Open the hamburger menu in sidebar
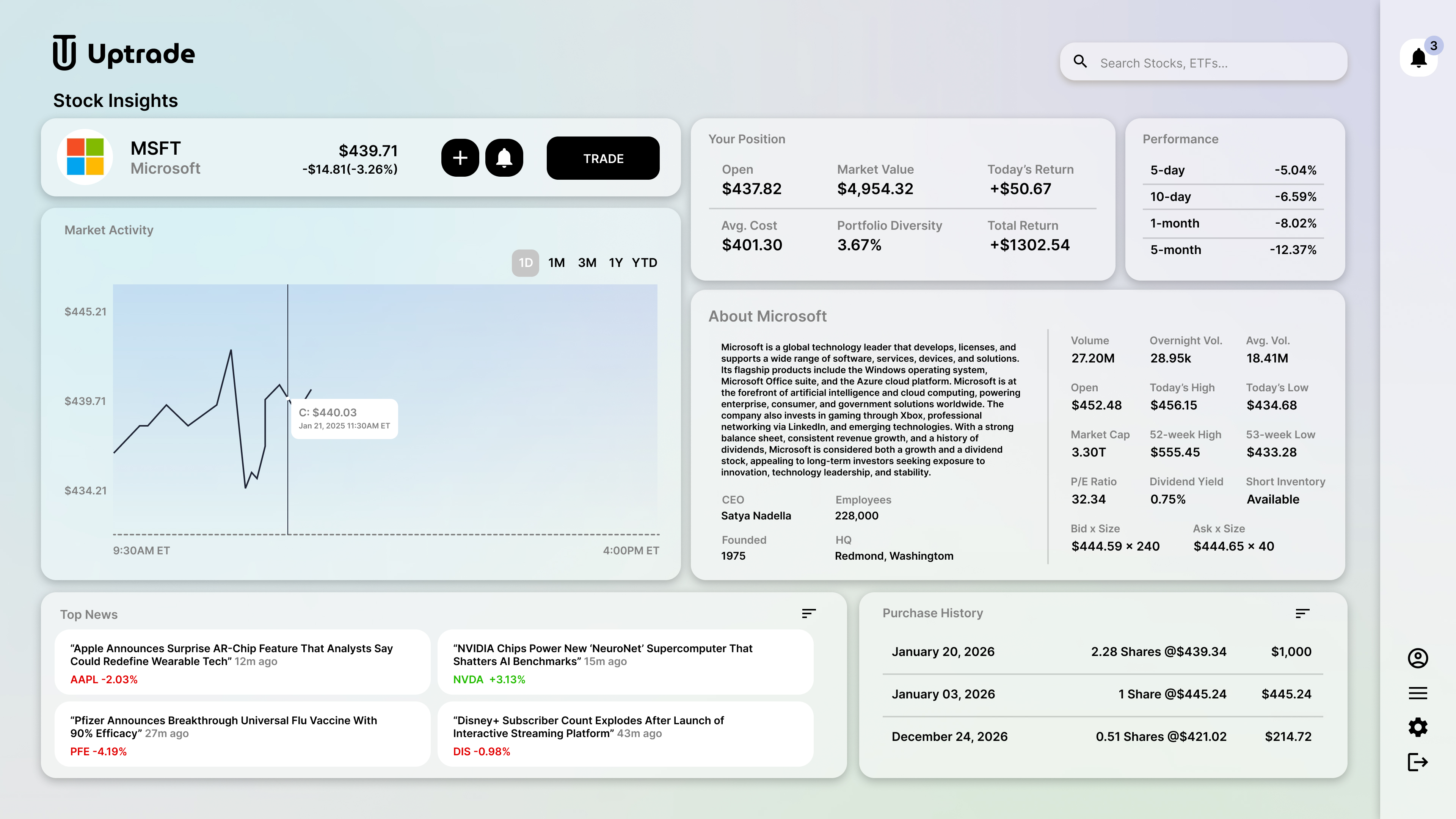The width and height of the screenshot is (1456, 819). coord(1418,693)
